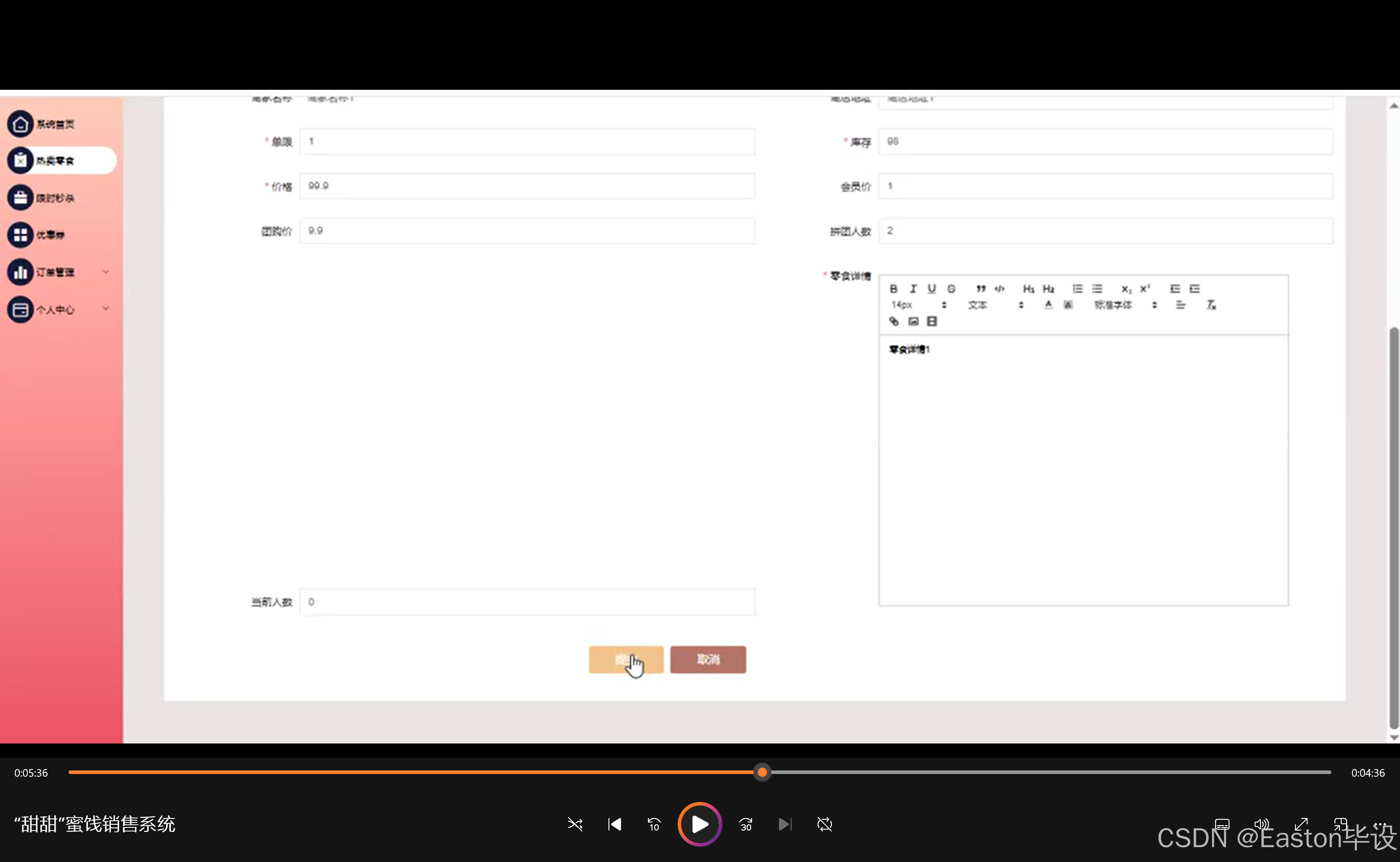The width and height of the screenshot is (1400, 862).
Task: Open the text color picker
Action: click(x=1048, y=305)
